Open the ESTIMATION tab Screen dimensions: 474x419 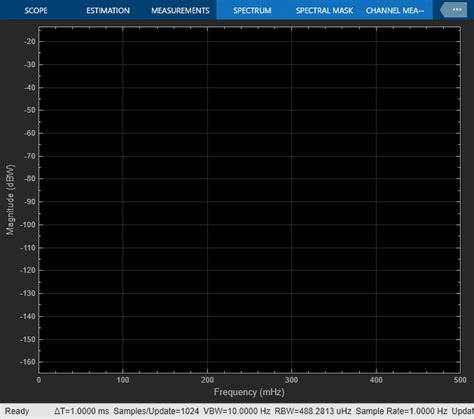pos(108,10)
